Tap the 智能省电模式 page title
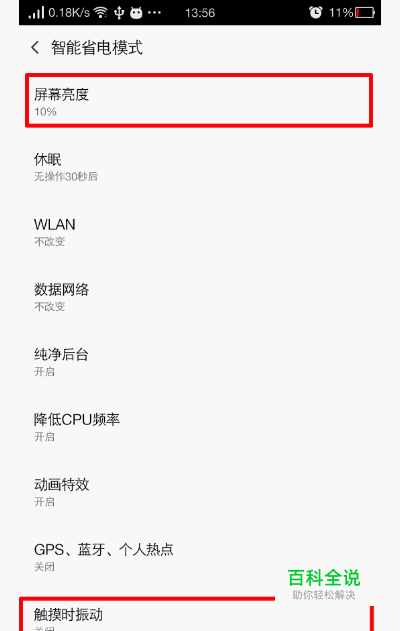The width and height of the screenshot is (400, 631). click(x=97, y=47)
